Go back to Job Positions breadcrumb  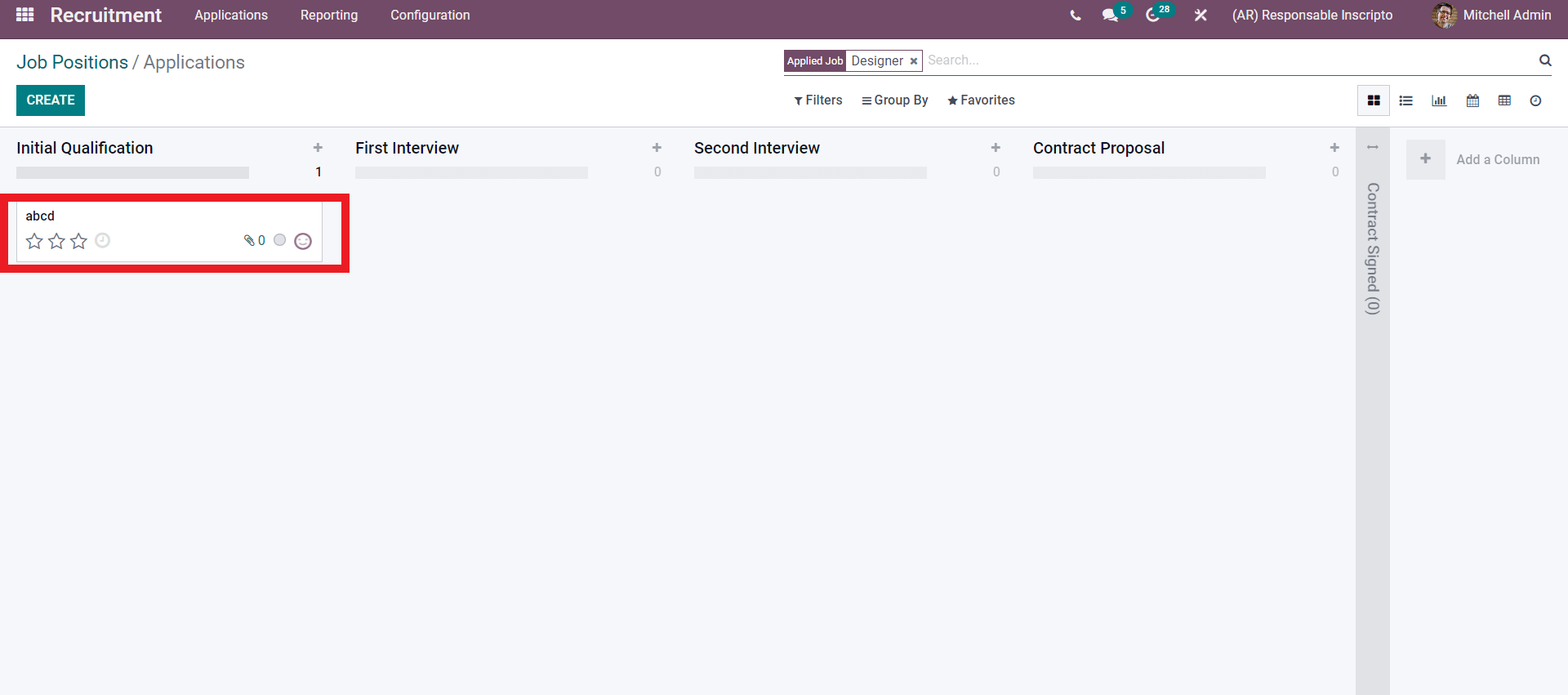[72, 63]
